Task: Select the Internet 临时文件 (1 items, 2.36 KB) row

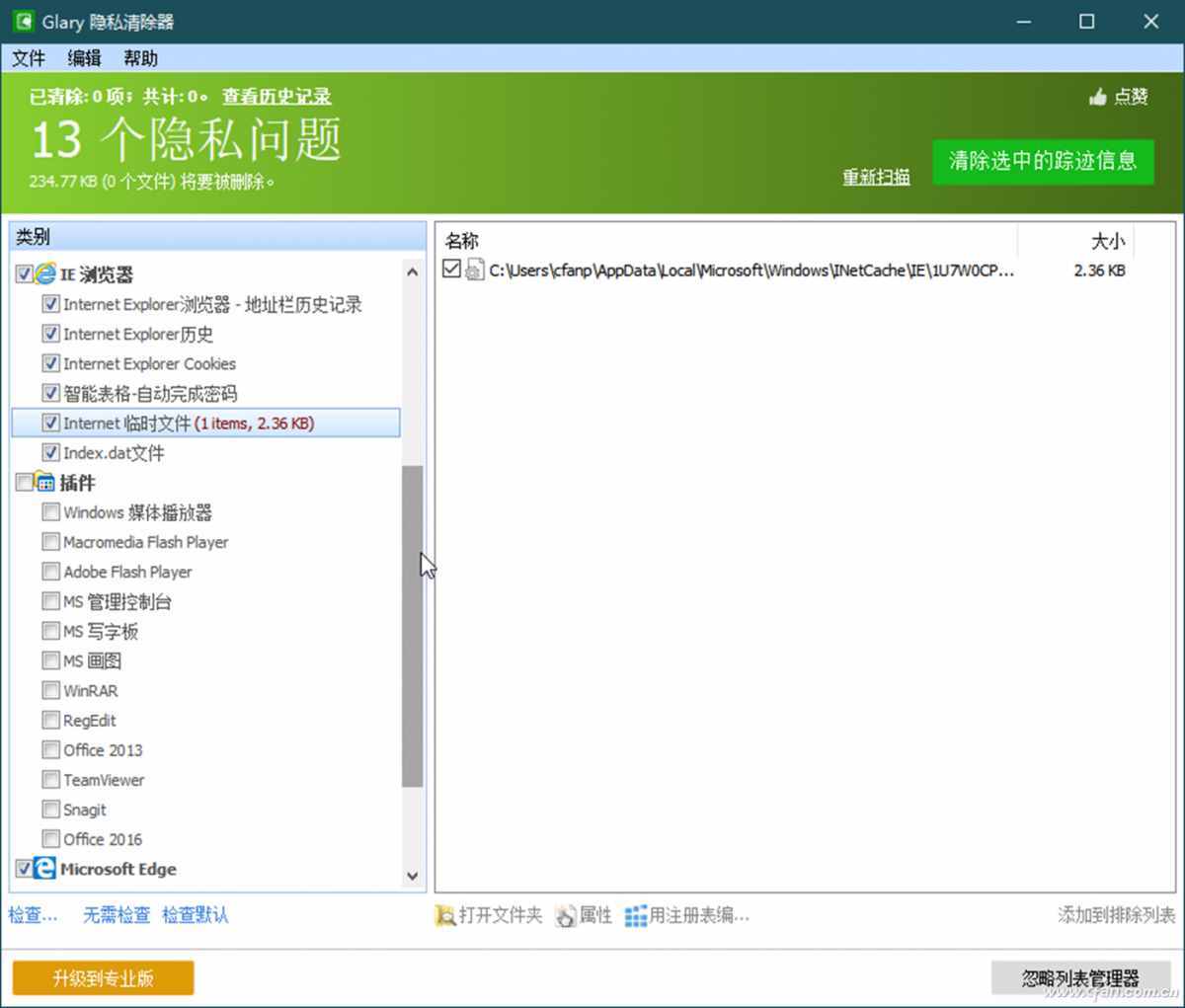Action: coord(205,423)
